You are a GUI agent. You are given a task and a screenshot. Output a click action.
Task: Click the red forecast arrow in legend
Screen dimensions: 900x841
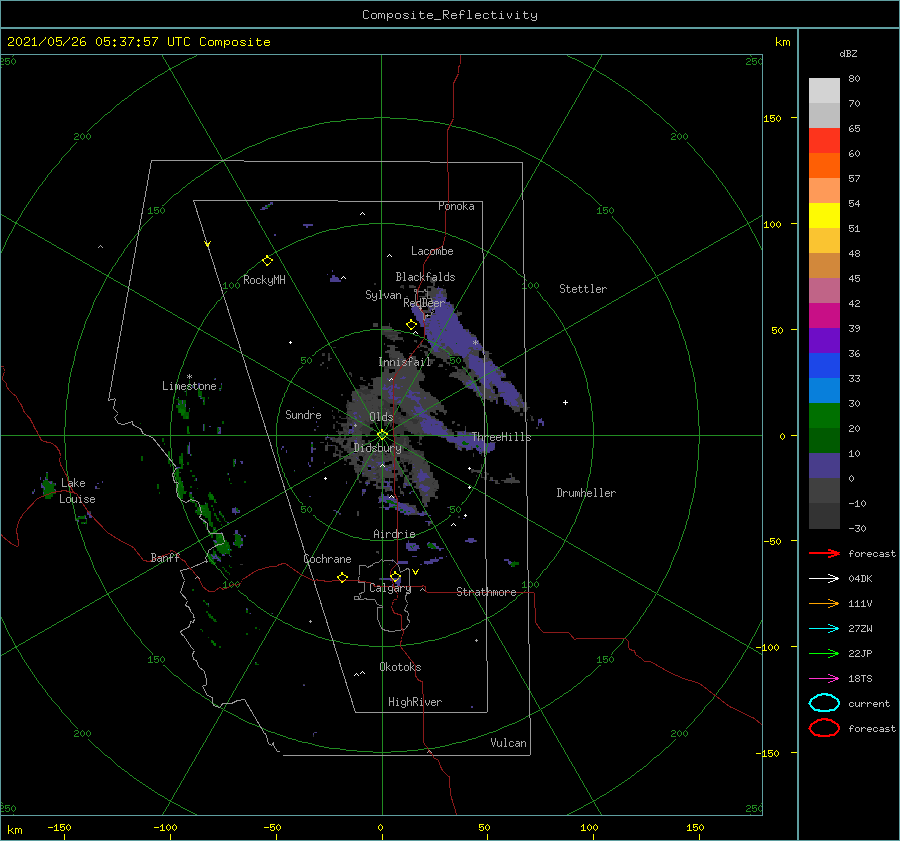pos(824,553)
